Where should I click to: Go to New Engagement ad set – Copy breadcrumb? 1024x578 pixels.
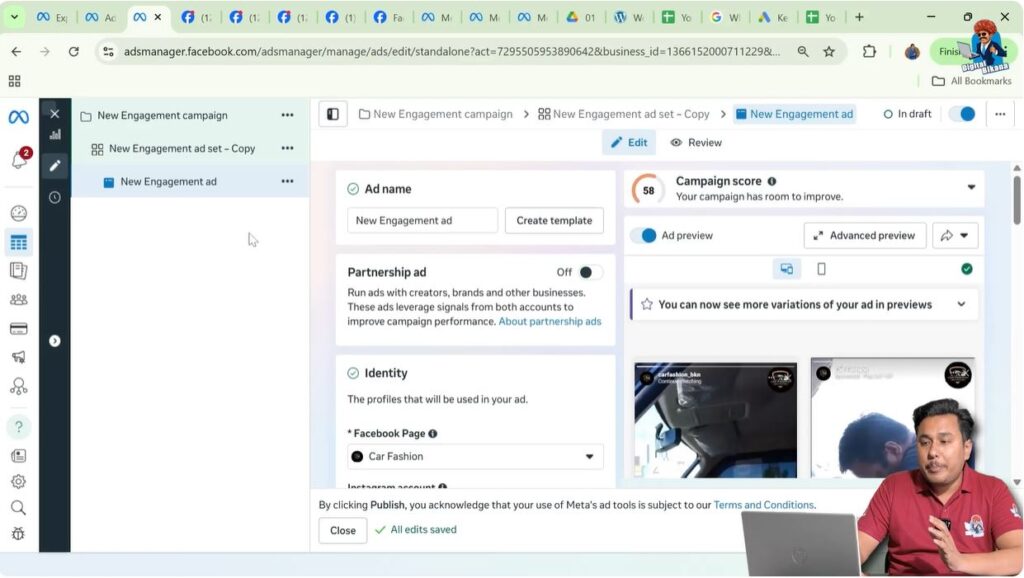[x=624, y=114]
